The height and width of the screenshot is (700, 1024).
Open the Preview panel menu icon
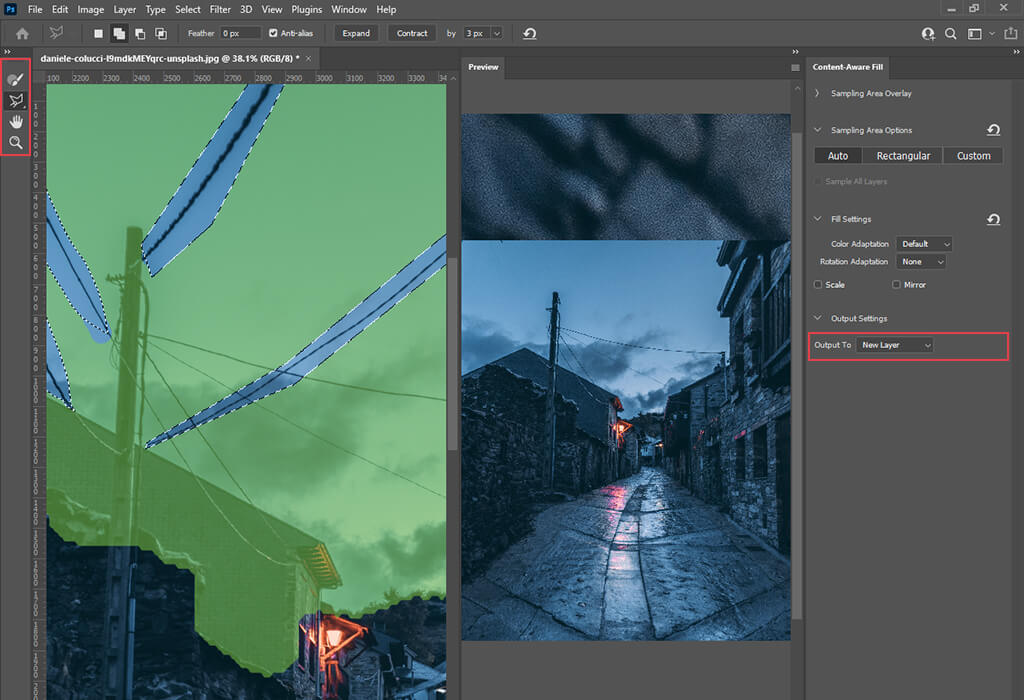coord(795,67)
